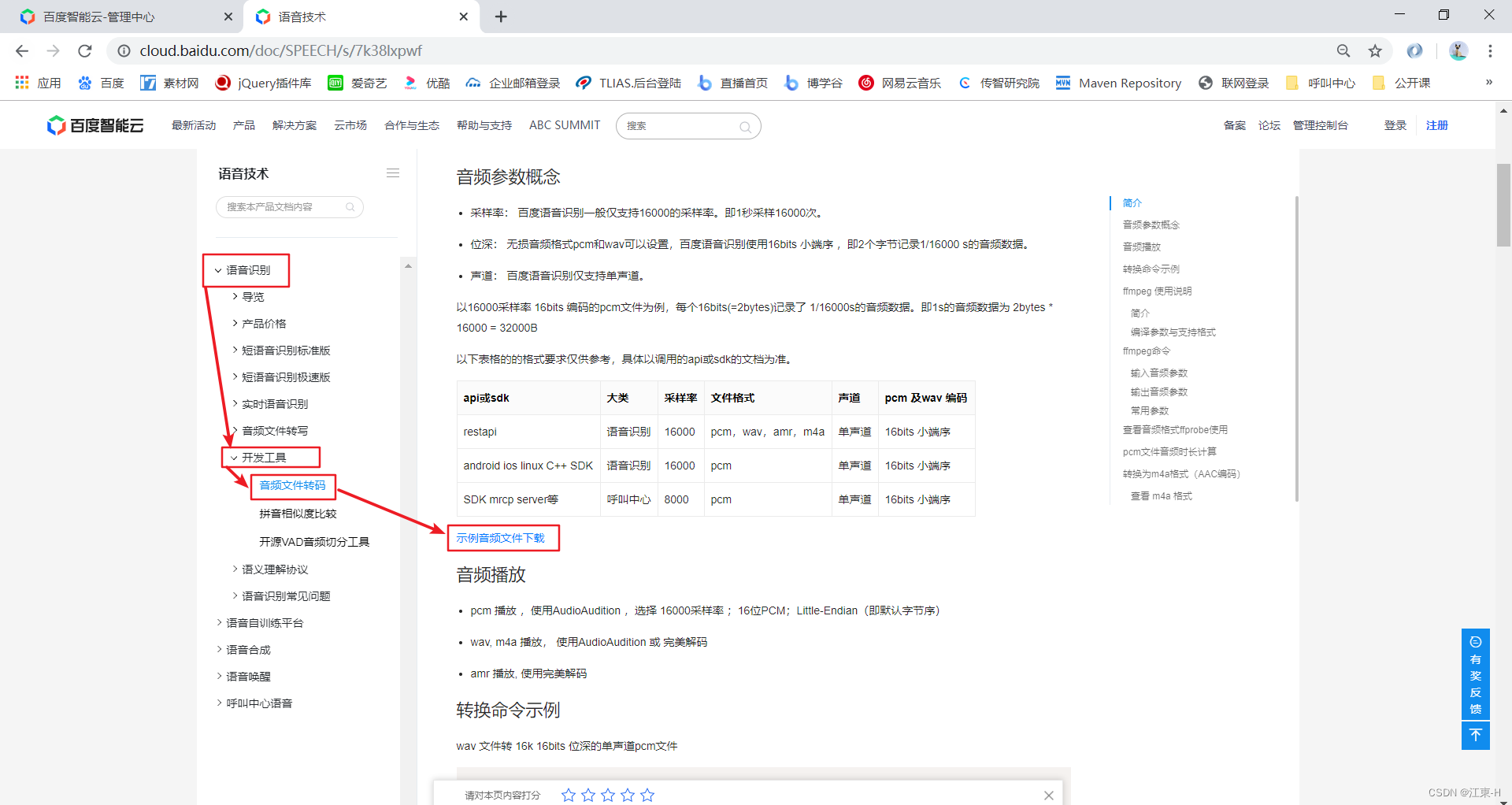Viewport: 1512px width, 805px height.
Task: Open the 云市场 nav menu
Action: pos(350,125)
